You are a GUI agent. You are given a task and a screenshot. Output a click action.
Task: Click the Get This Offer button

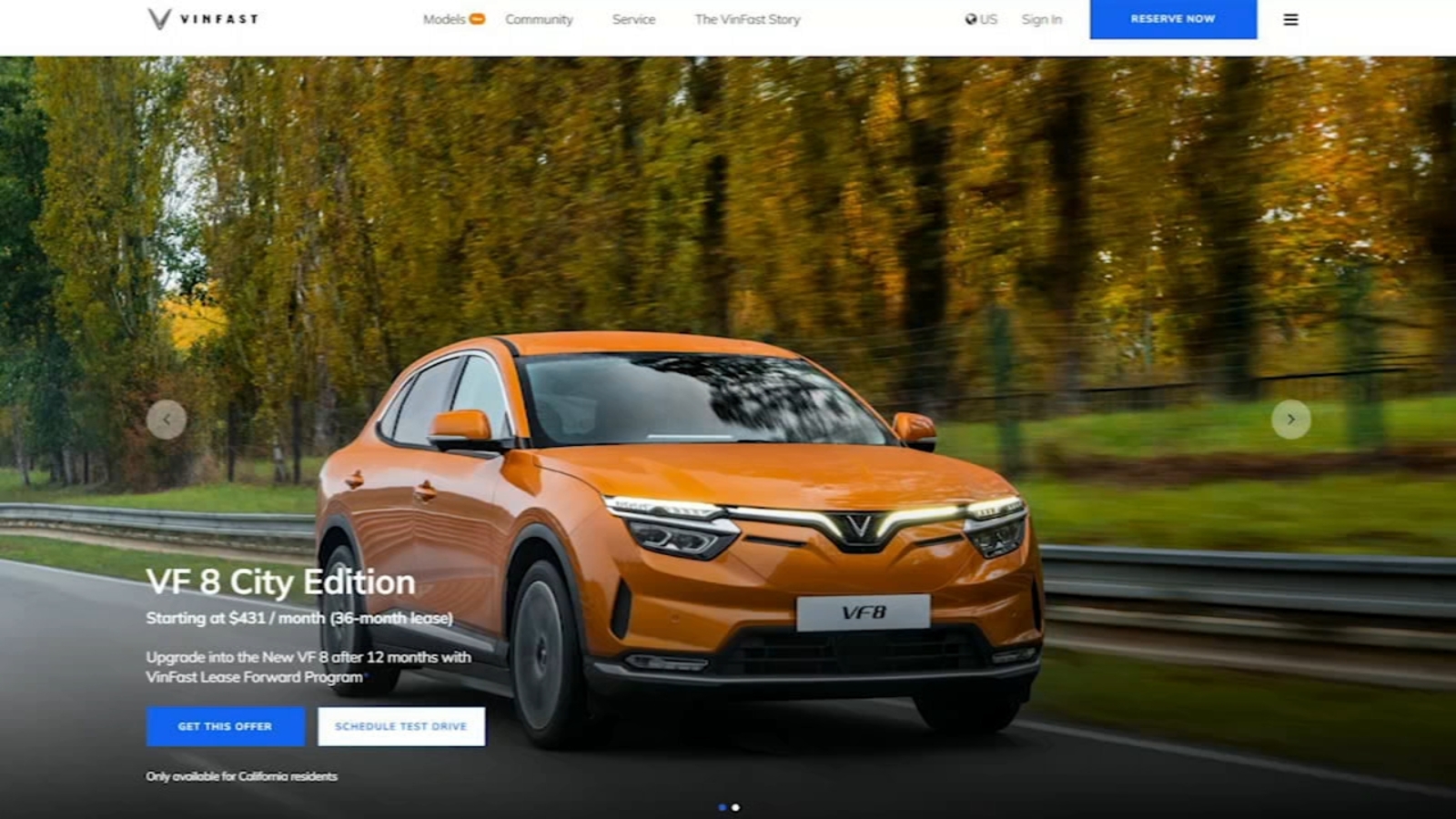(226, 726)
